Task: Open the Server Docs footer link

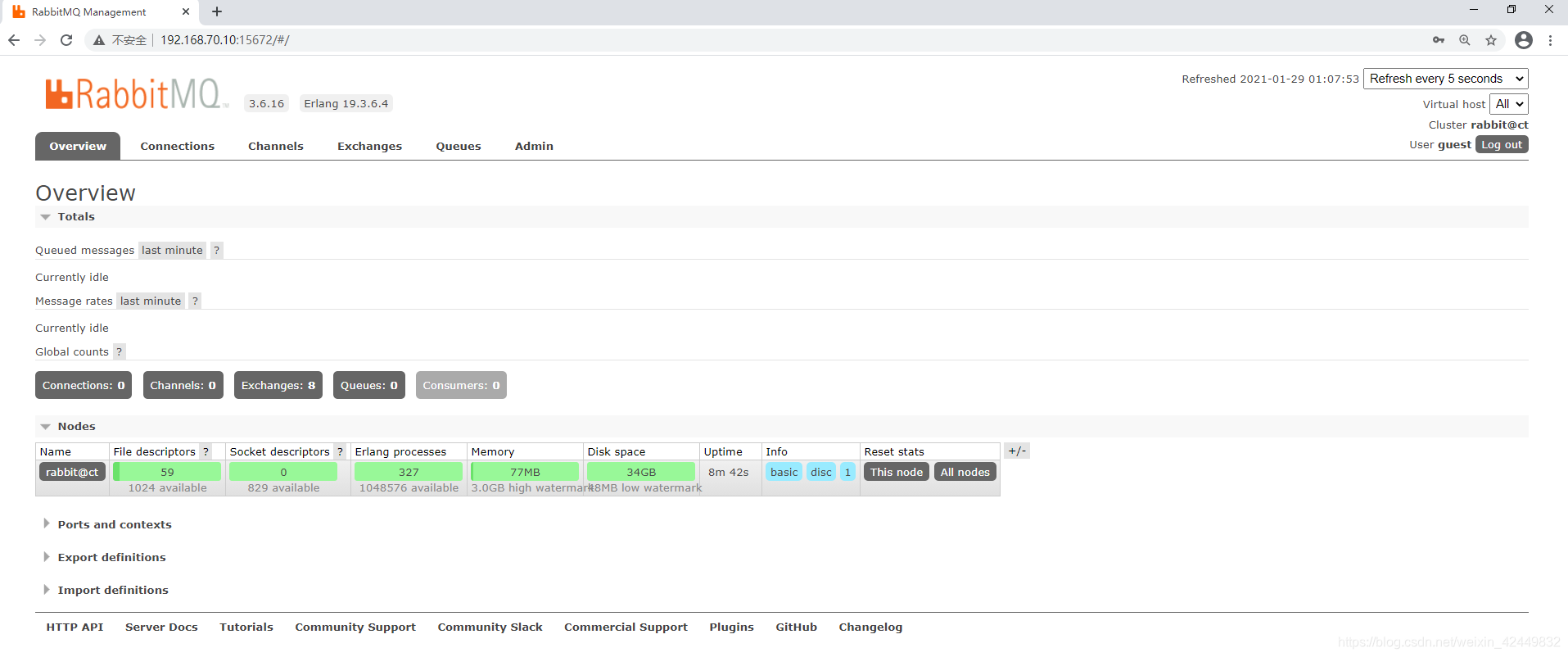Action: coord(161,628)
